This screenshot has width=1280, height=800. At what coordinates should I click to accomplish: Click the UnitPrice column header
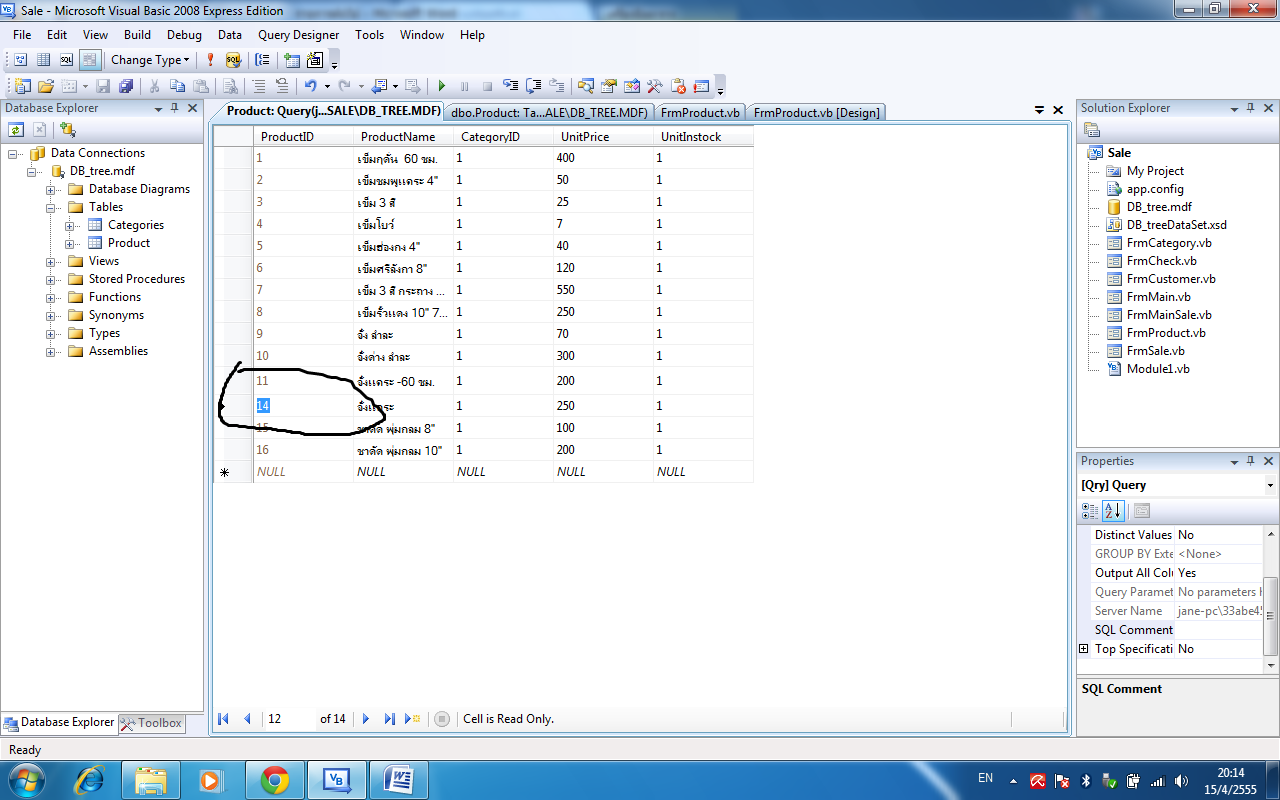603,137
